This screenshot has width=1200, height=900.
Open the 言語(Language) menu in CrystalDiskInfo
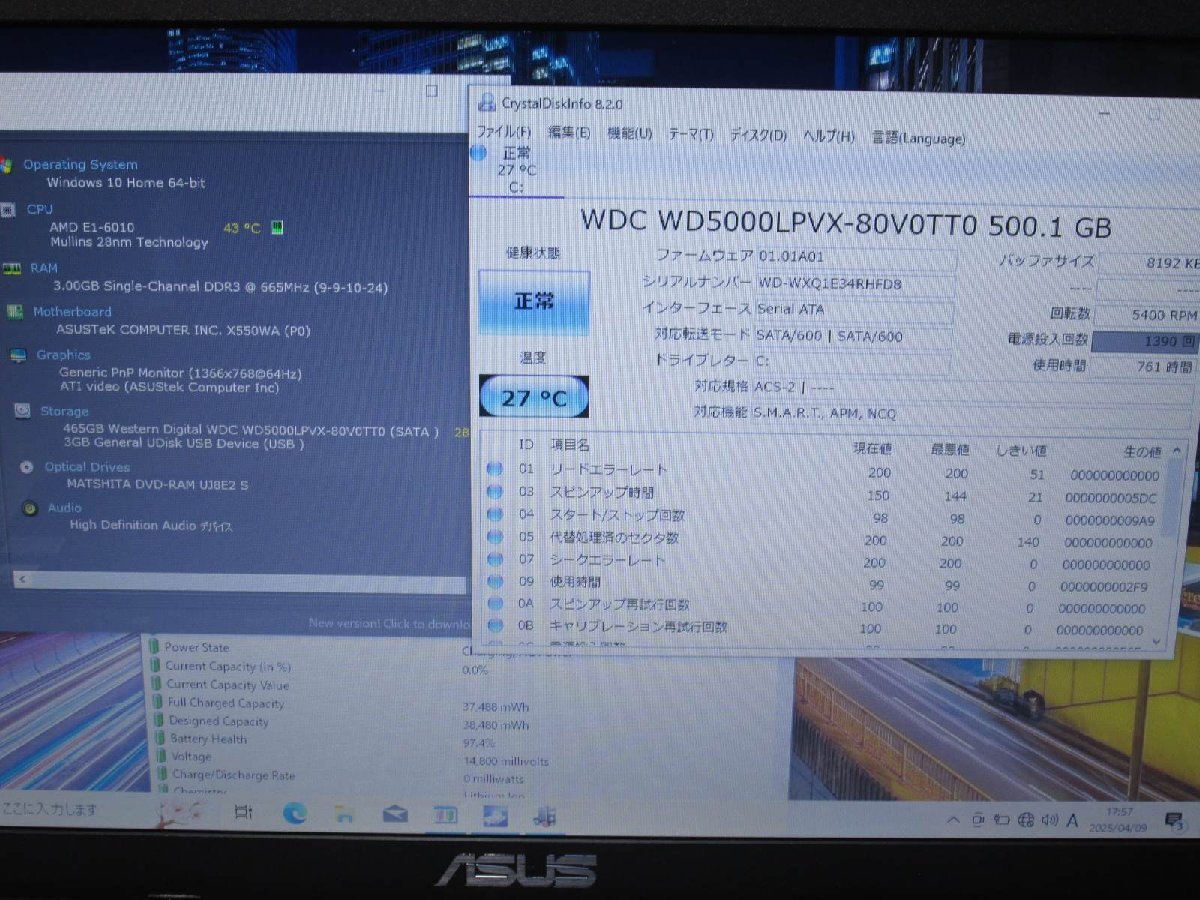(x=918, y=139)
